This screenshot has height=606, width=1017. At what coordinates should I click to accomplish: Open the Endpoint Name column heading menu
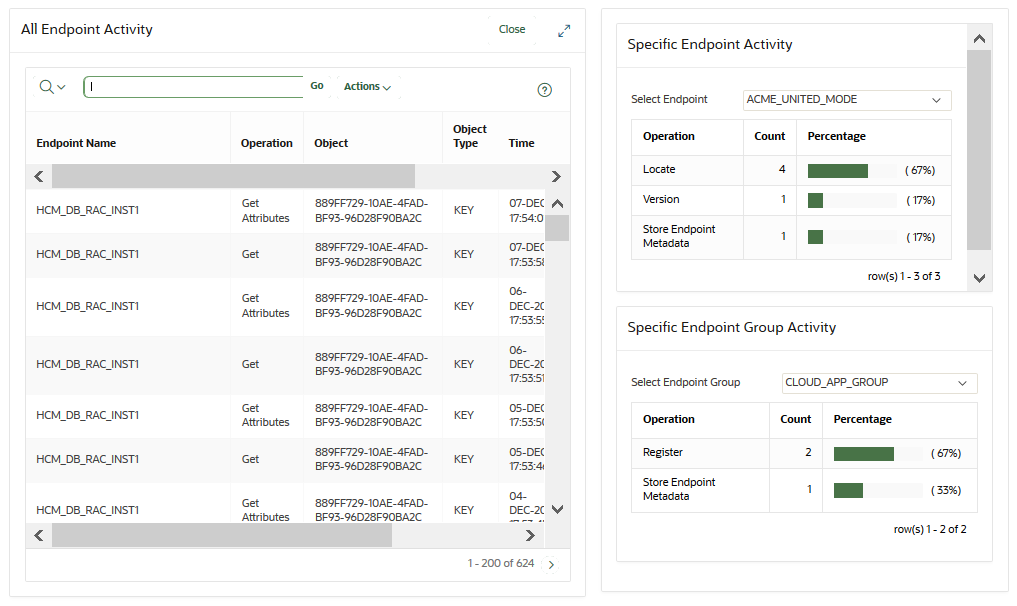click(75, 143)
